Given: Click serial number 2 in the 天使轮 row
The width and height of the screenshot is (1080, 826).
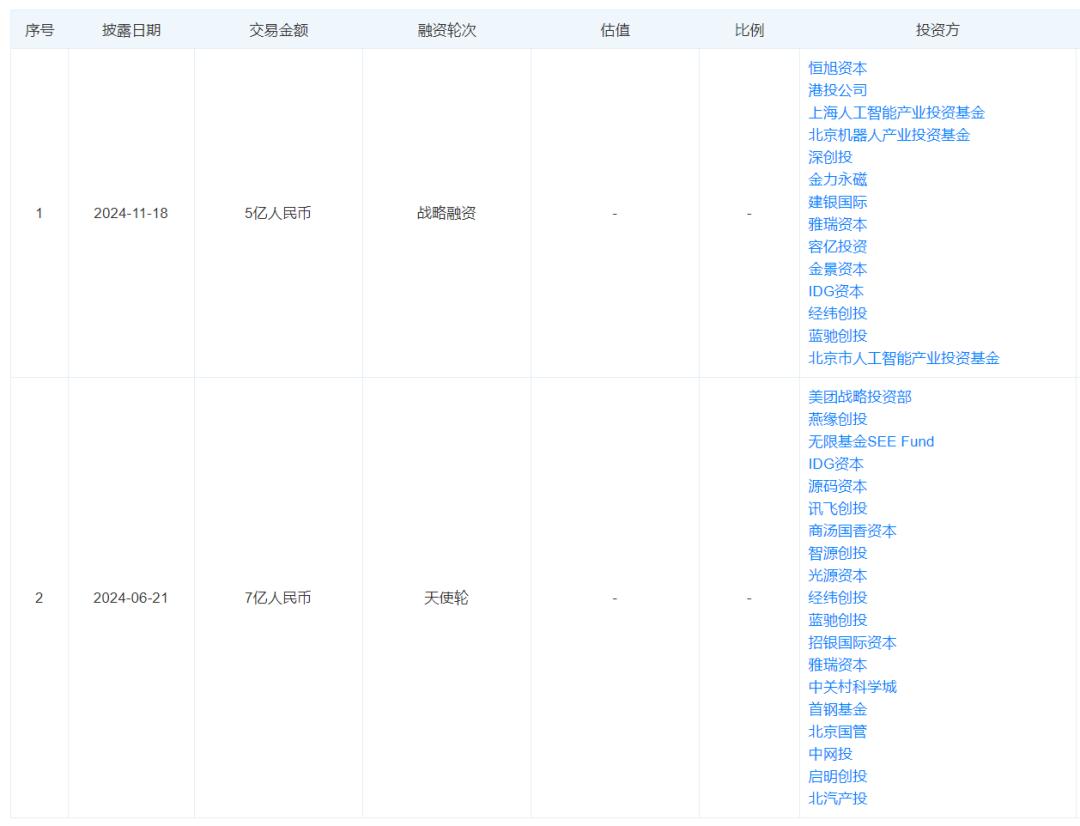Looking at the screenshot, I should (39, 598).
